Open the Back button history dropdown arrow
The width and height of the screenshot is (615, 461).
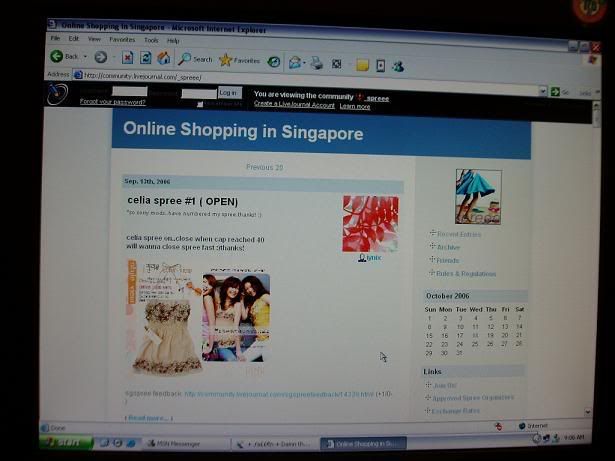pos(85,57)
